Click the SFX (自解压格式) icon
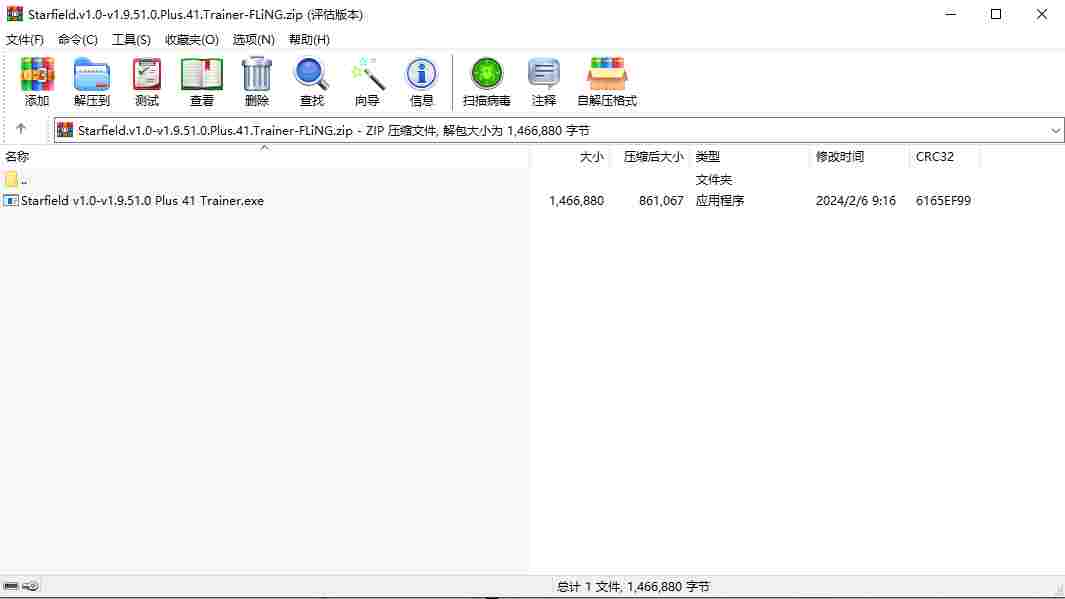Screen dimensions: 1065x599 tap(607, 81)
